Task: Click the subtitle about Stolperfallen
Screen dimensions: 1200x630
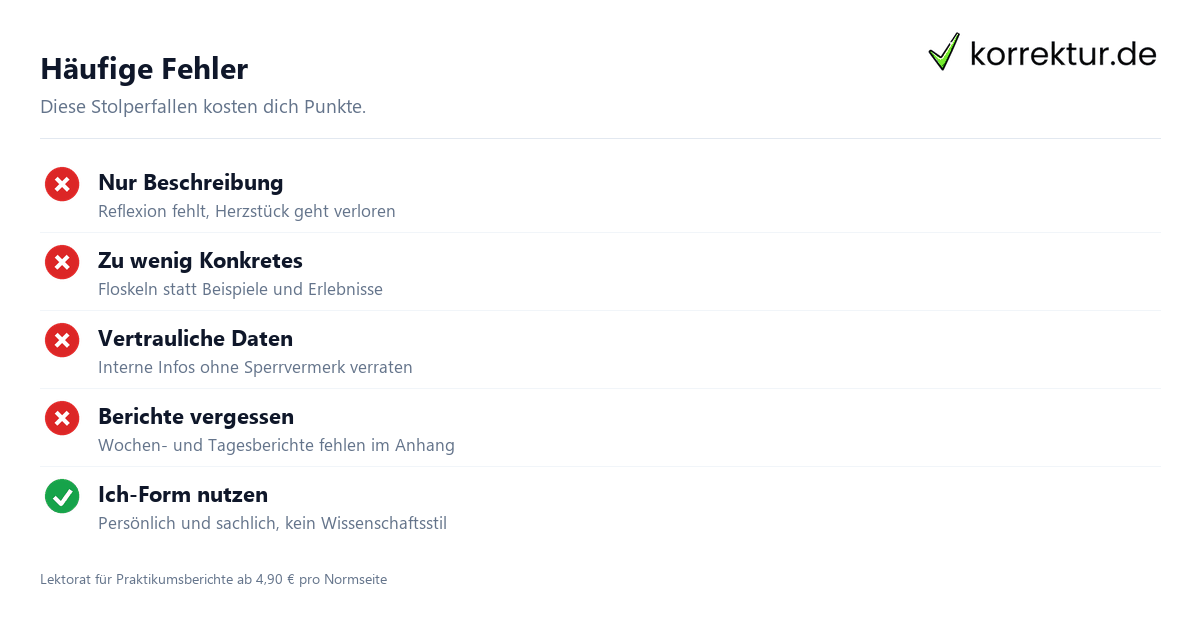Action: (203, 107)
